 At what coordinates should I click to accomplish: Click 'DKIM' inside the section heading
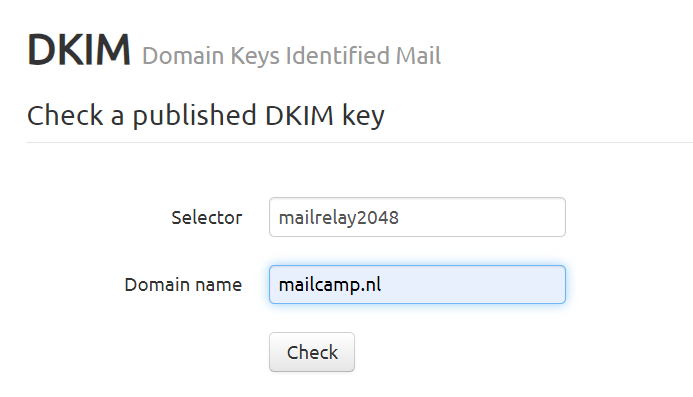click(x=299, y=116)
